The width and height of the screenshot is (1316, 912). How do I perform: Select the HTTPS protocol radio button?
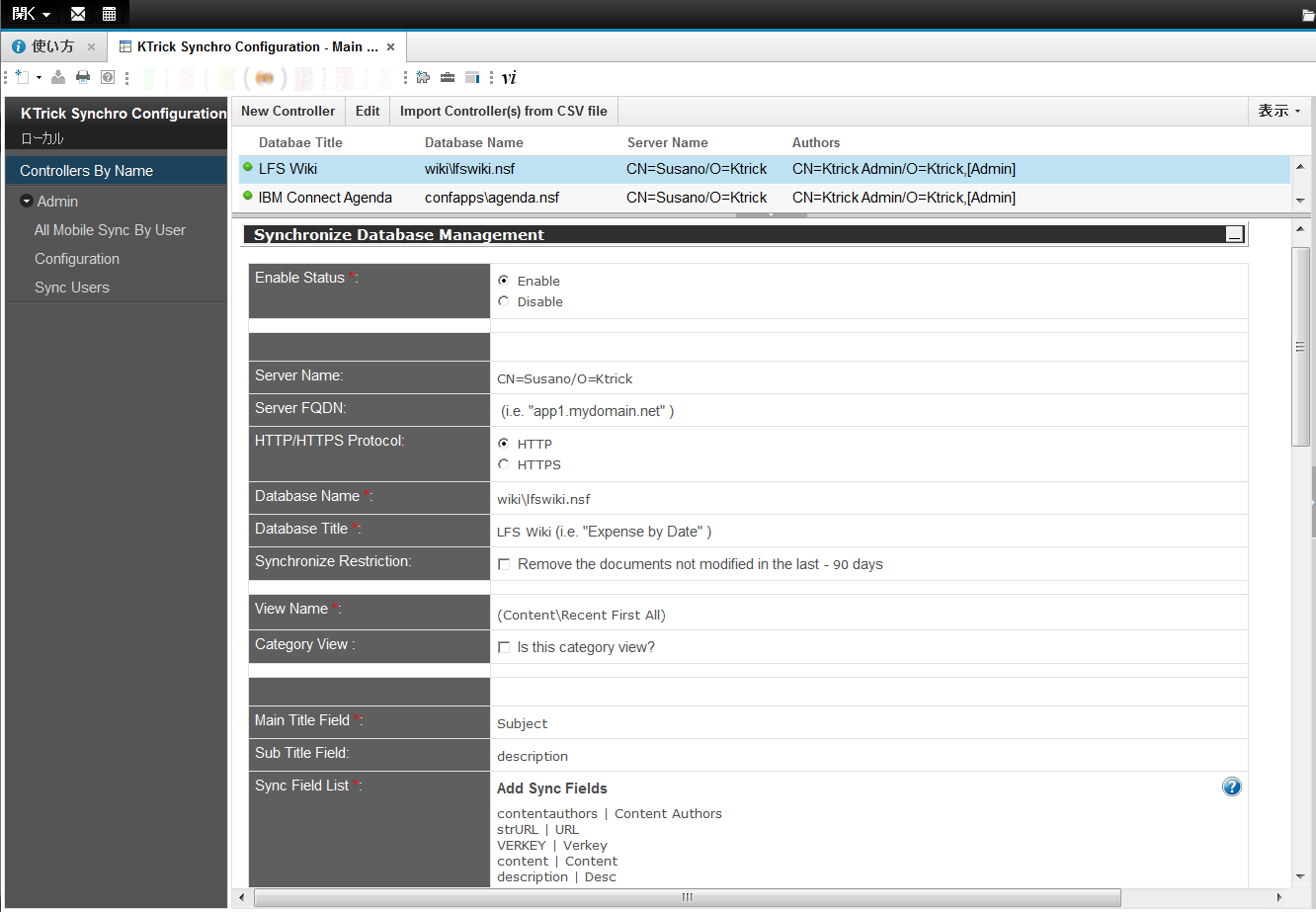pyautogui.click(x=504, y=464)
